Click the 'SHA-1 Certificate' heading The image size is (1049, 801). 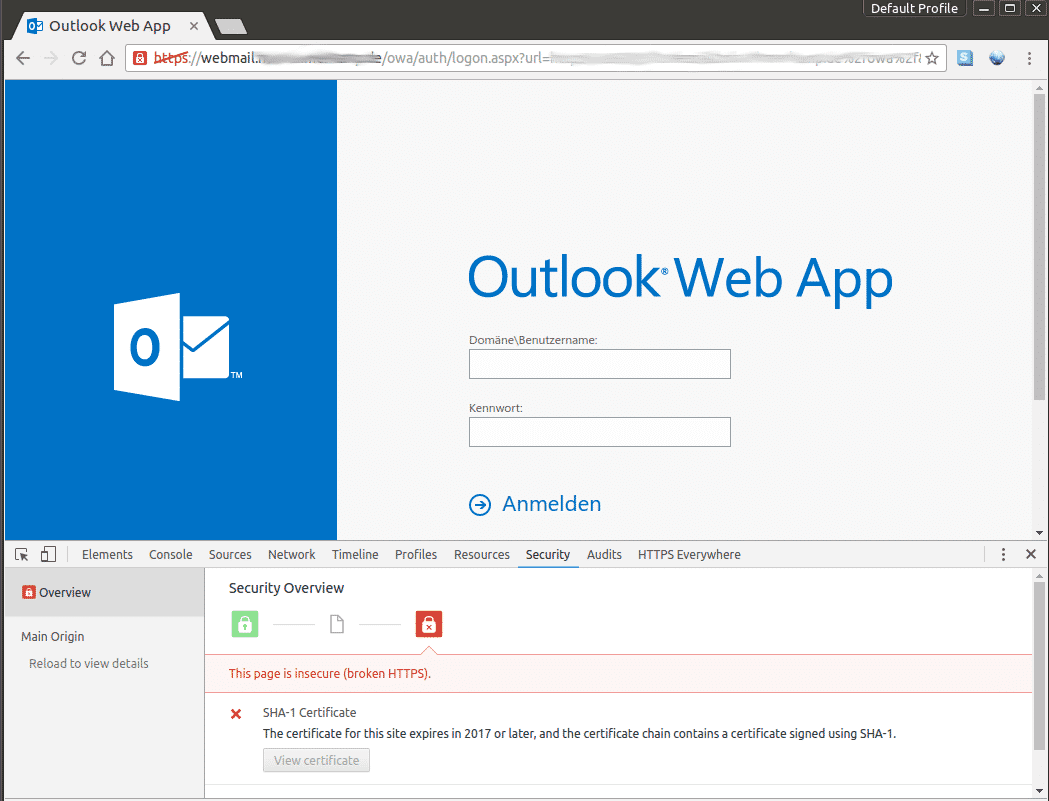click(310, 713)
